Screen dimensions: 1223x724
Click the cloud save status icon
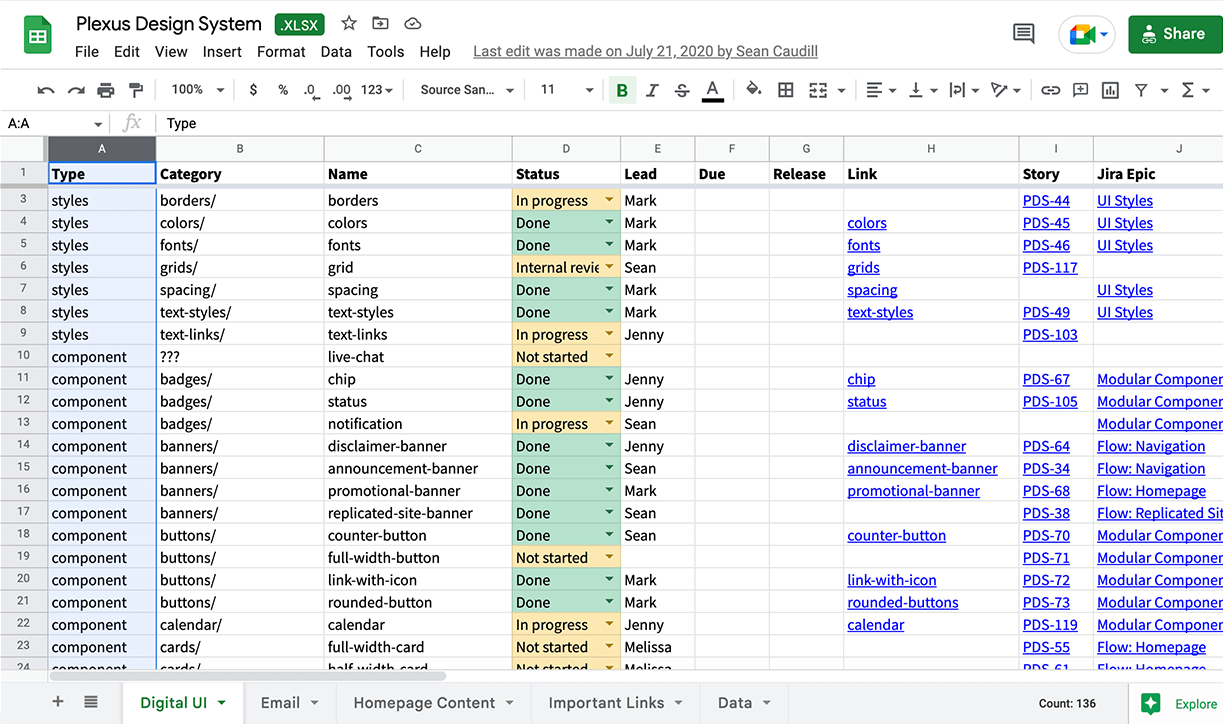412,23
